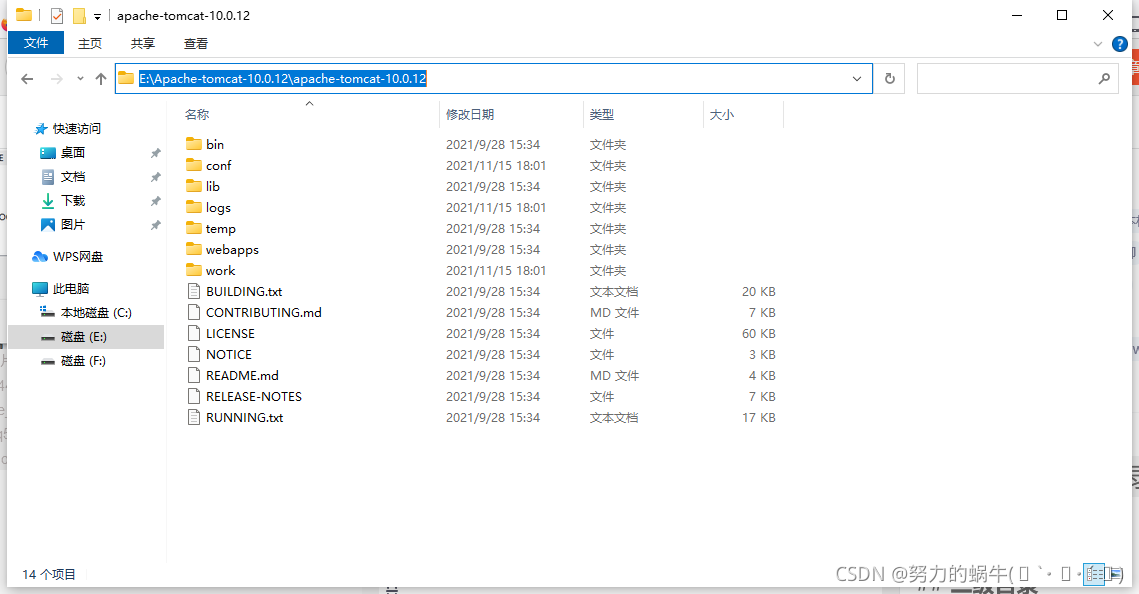
Task: Open 图片 in the navigation pane
Action: [73, 224]
